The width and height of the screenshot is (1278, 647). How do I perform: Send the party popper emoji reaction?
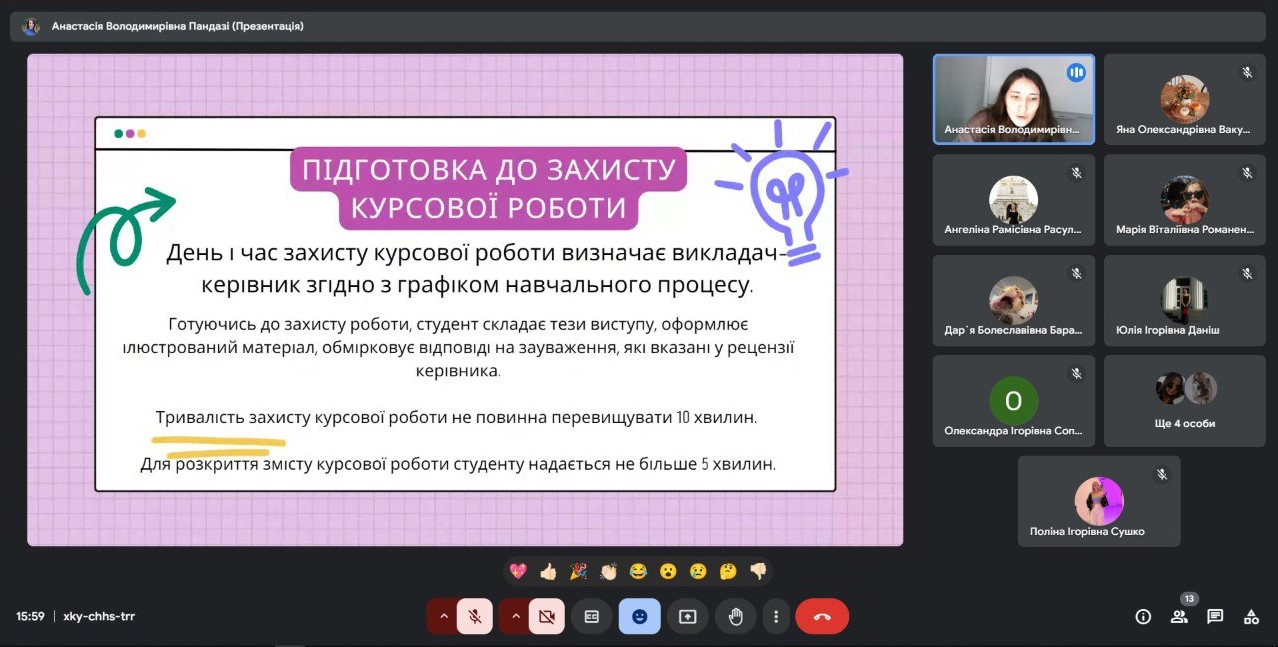[578, 571]
